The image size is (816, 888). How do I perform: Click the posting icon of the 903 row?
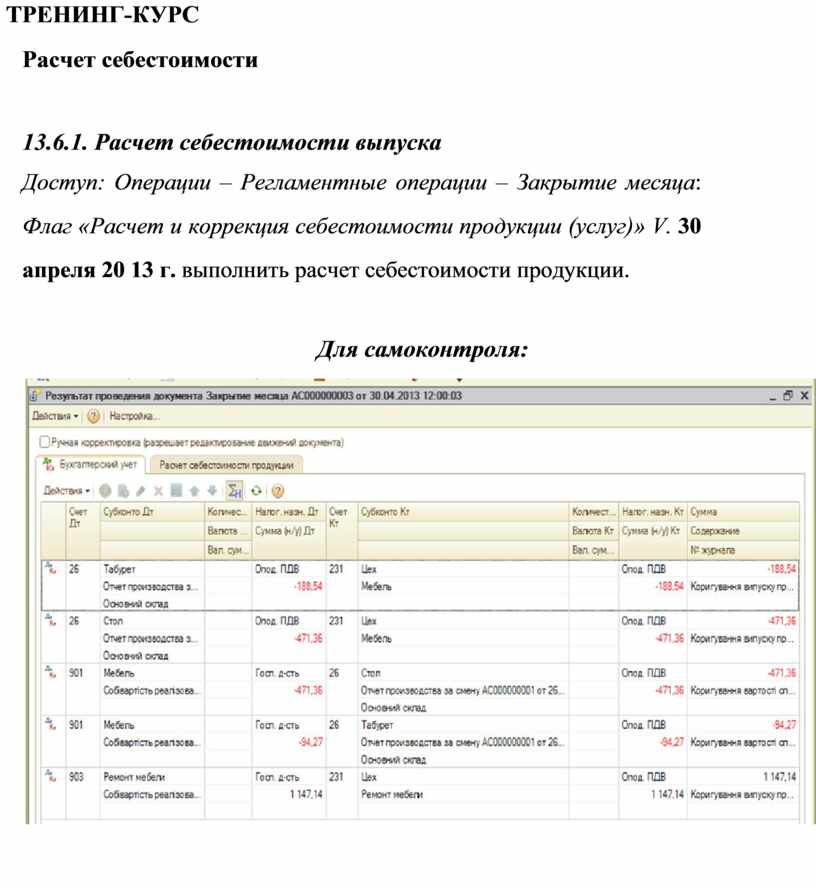(52, 776)
